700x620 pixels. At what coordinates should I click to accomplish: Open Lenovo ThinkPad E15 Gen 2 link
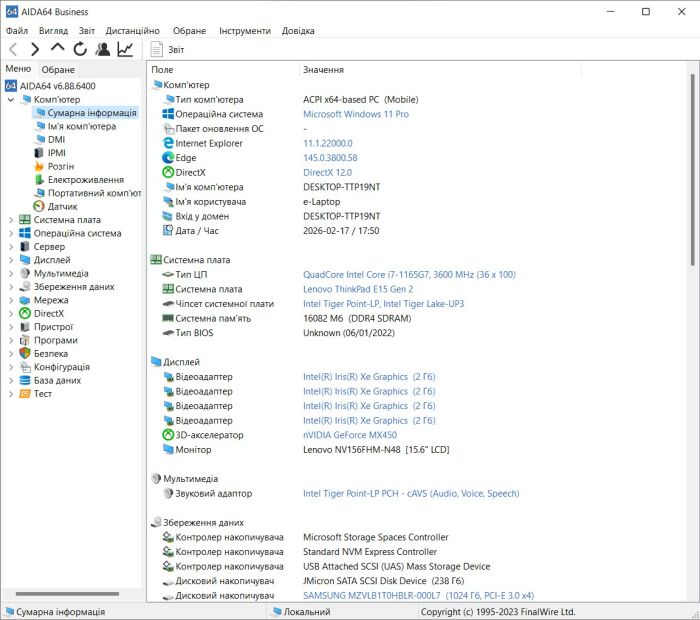point(358,289)
